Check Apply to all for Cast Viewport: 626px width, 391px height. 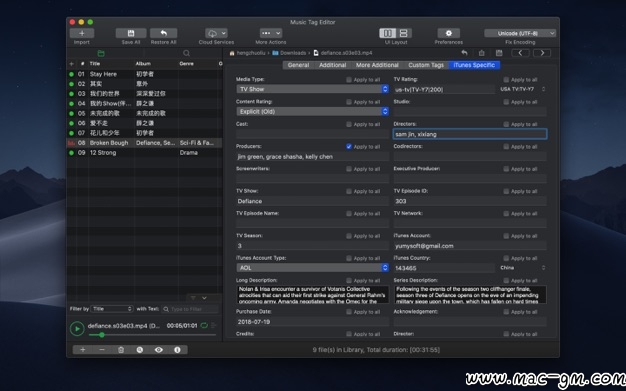[349, 124]
